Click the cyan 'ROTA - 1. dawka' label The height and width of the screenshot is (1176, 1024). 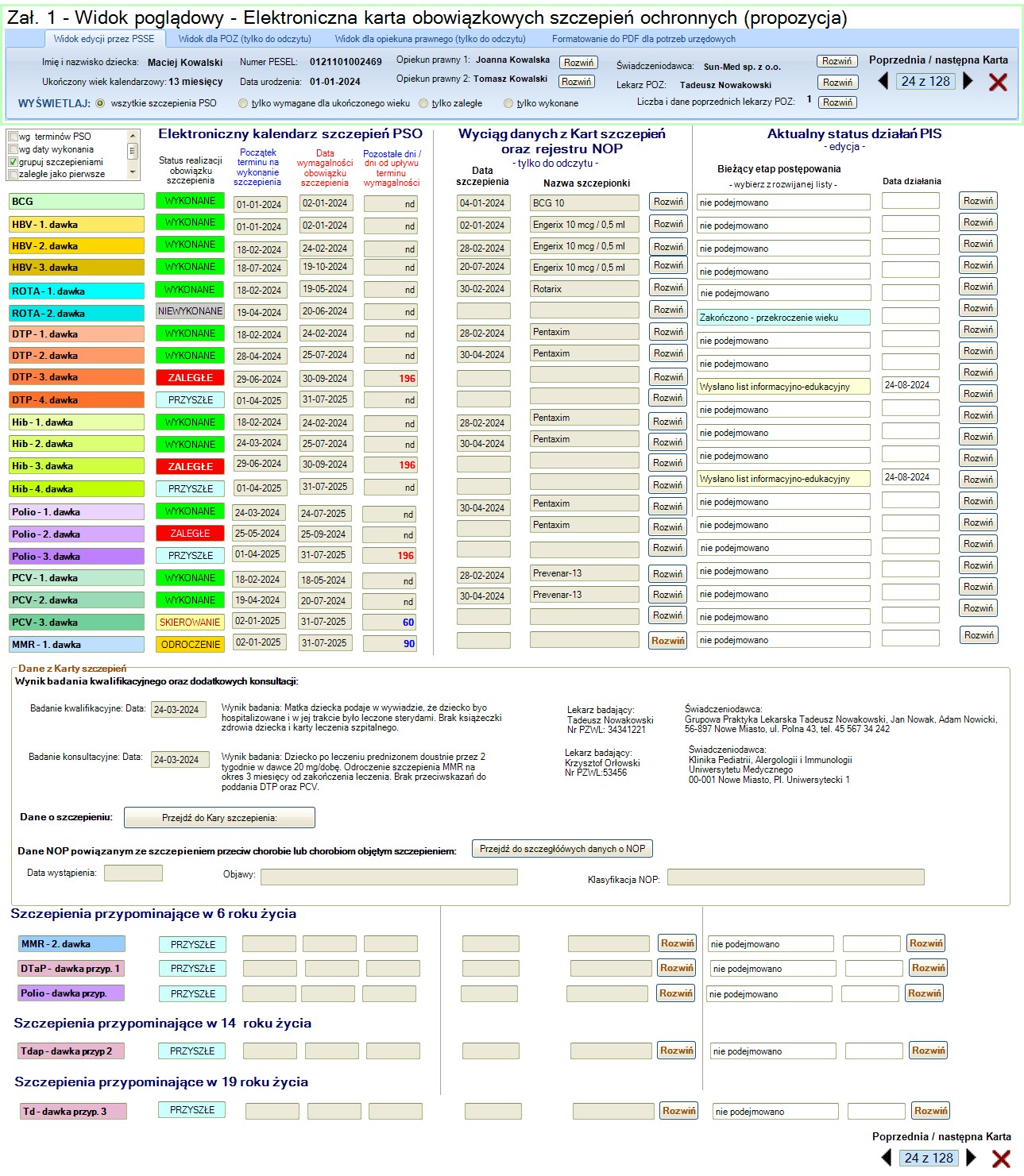[76, 291]
